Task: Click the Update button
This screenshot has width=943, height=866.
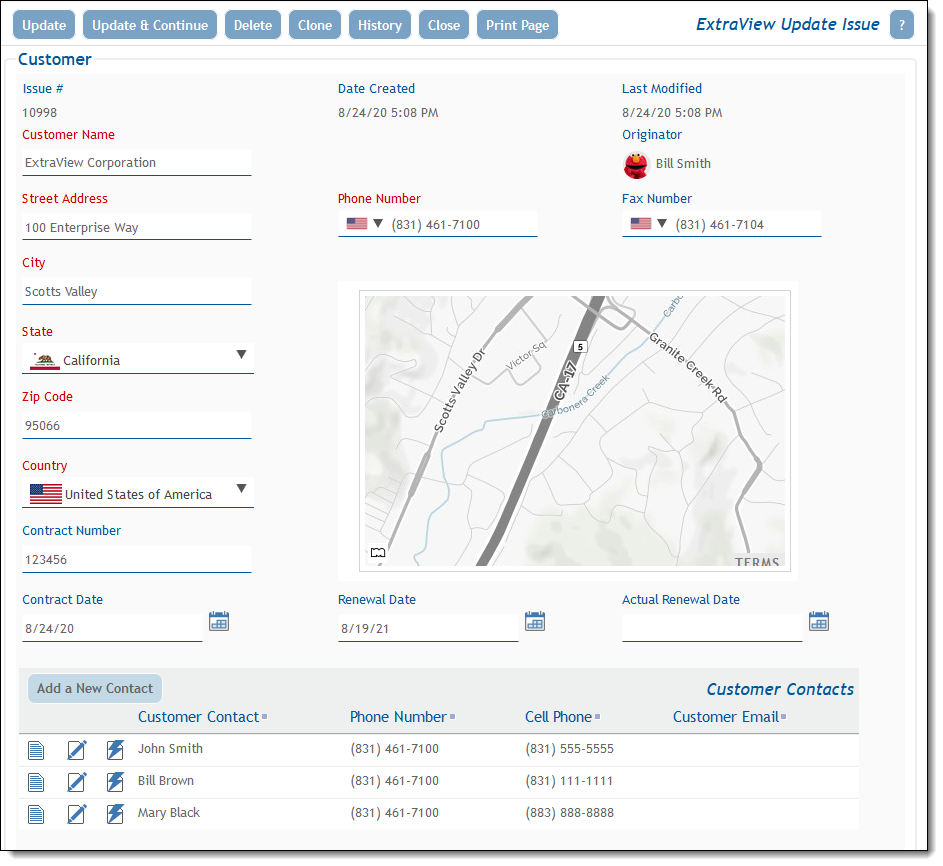Action: pyautogui.click(x=44, y=25)
